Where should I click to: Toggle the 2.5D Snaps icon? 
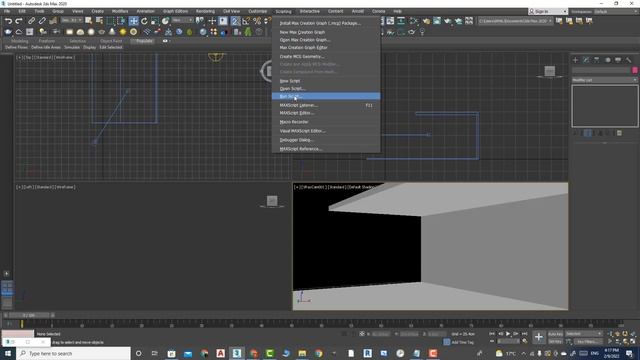236,21
